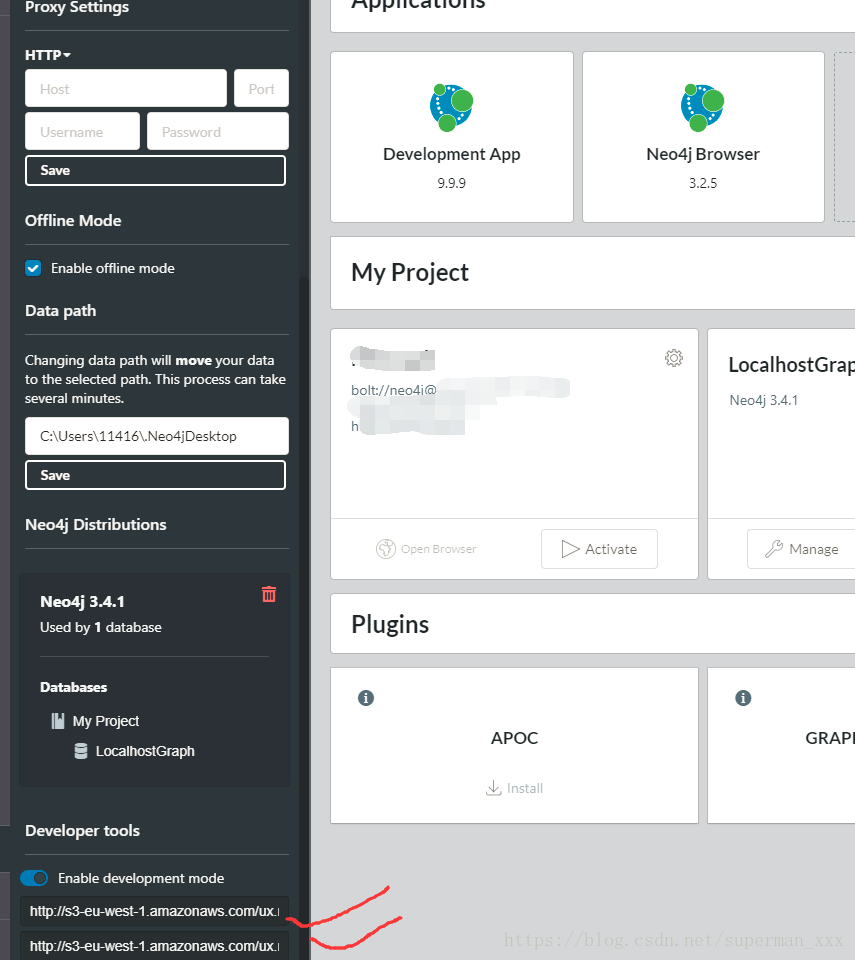The image size is (855, 960).
Task: Launch Neo4j Browser 3.2.5 application
Action: tap(703, 137)
